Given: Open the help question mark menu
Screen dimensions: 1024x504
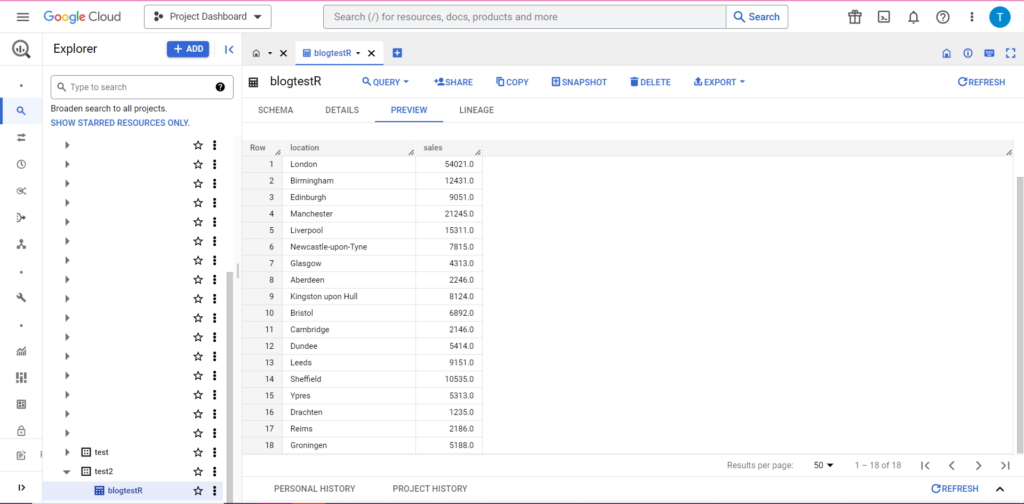Looking at the screenshot, I should pos(942,17).
